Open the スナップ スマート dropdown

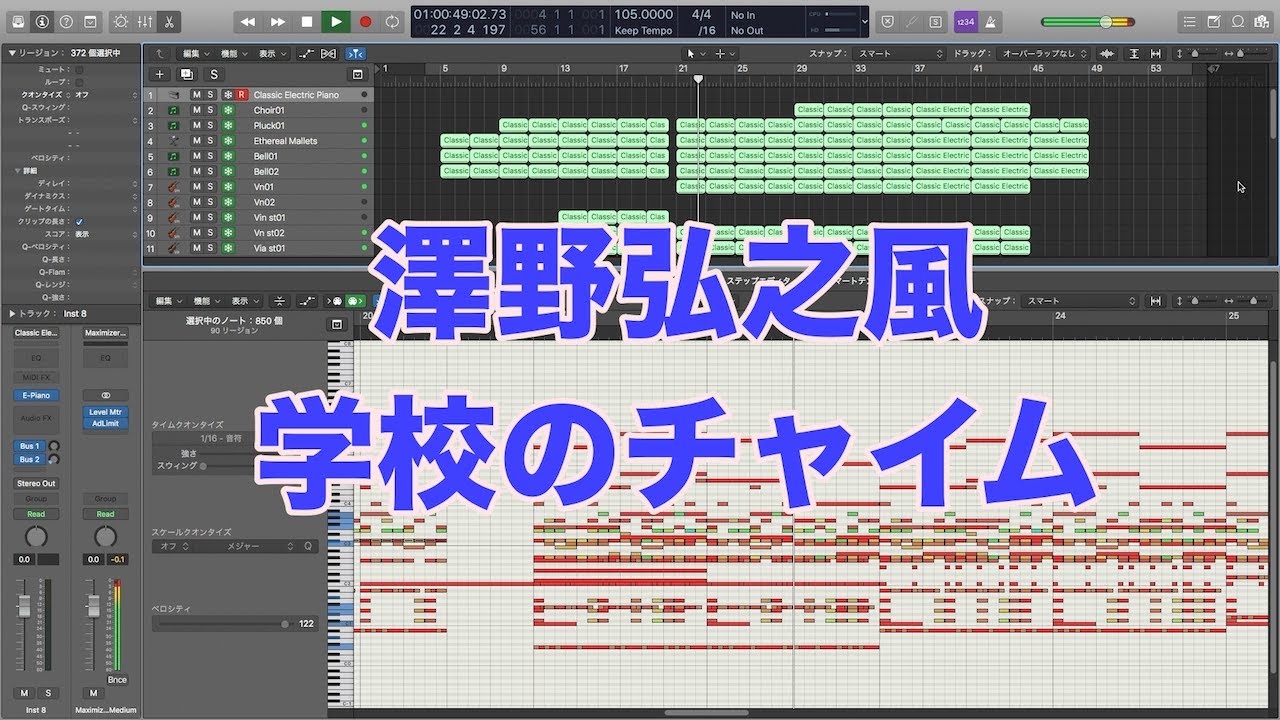(894, 53)
